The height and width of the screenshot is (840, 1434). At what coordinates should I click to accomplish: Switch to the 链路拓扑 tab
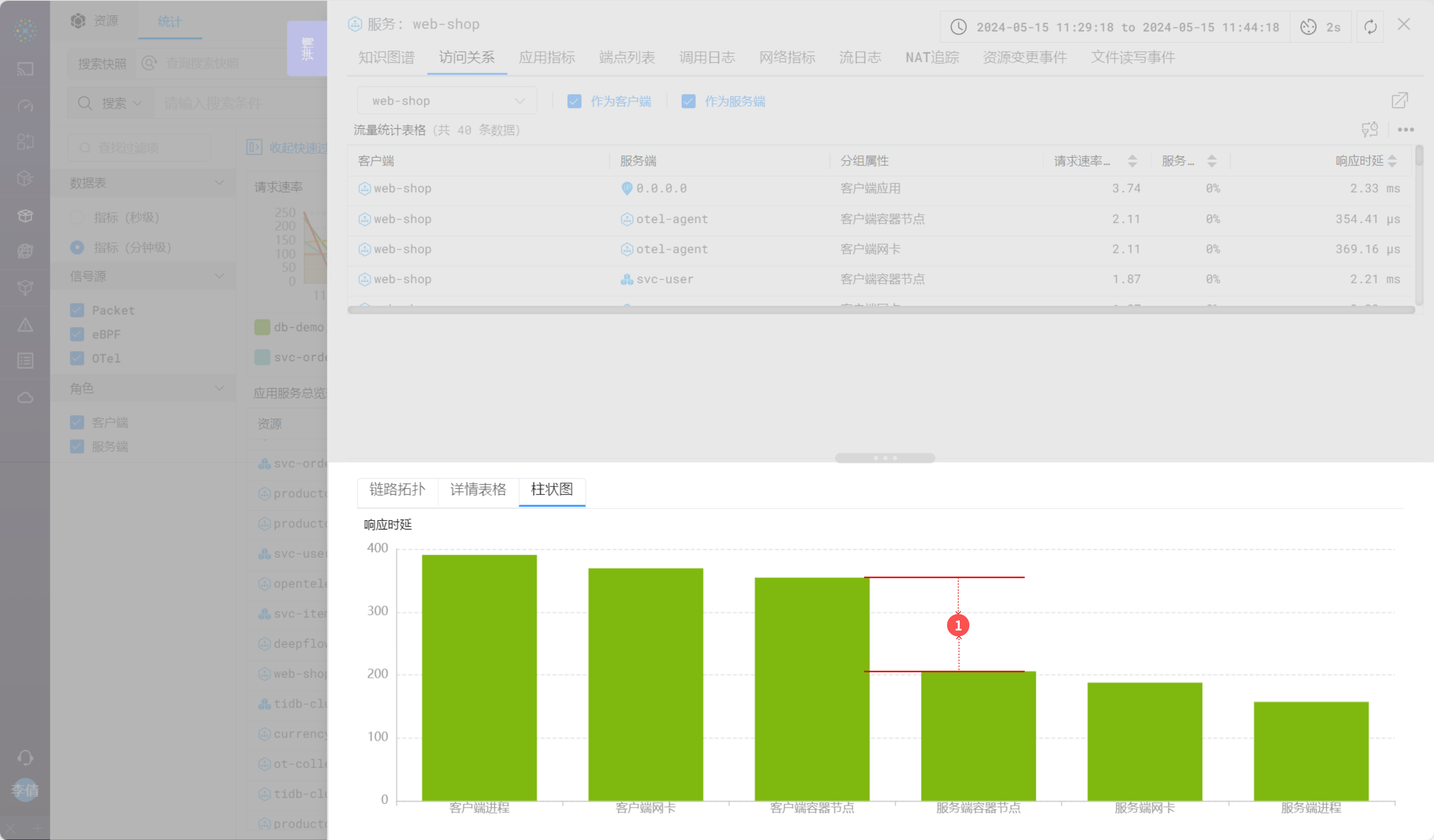pyautogui.click(x=397, y=489)
